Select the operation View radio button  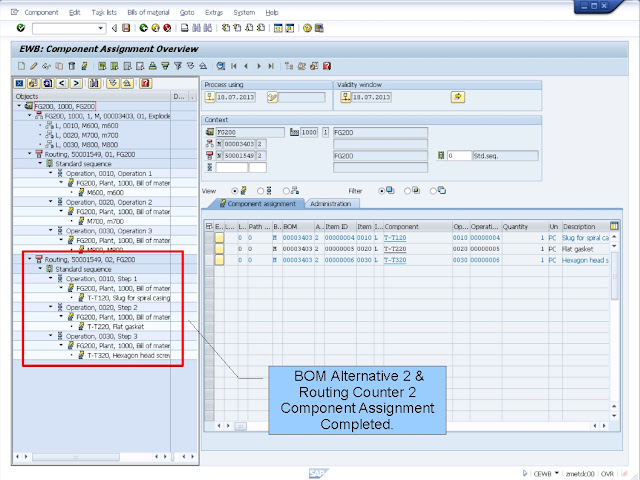coord(260,191)
